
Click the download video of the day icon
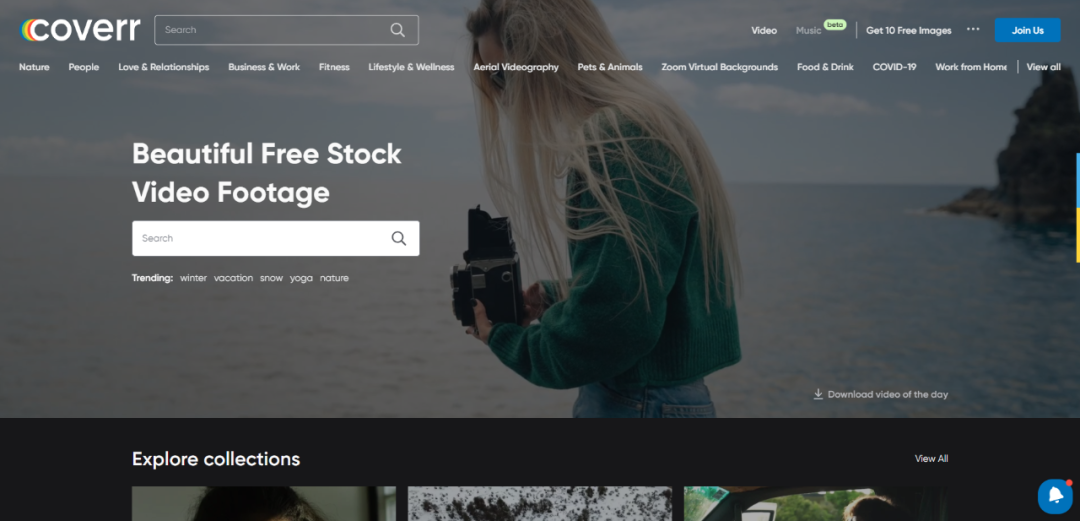818,394
